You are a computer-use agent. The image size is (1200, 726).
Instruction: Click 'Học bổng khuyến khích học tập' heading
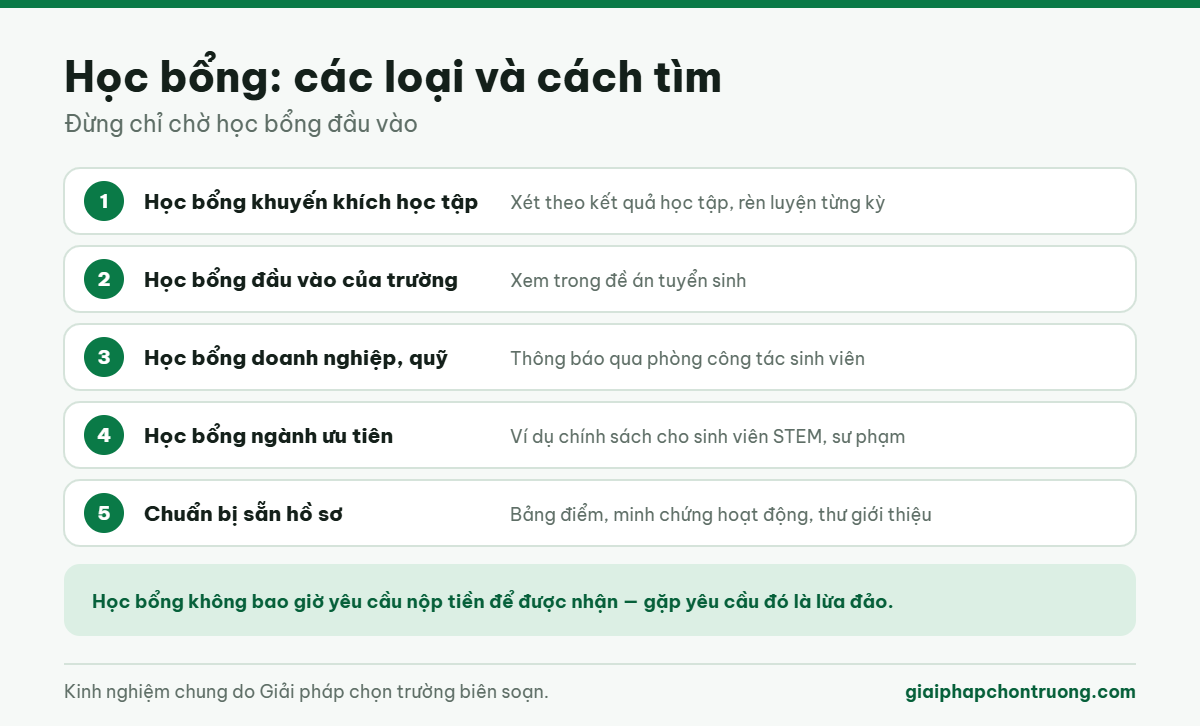click(x=311, y=202)
